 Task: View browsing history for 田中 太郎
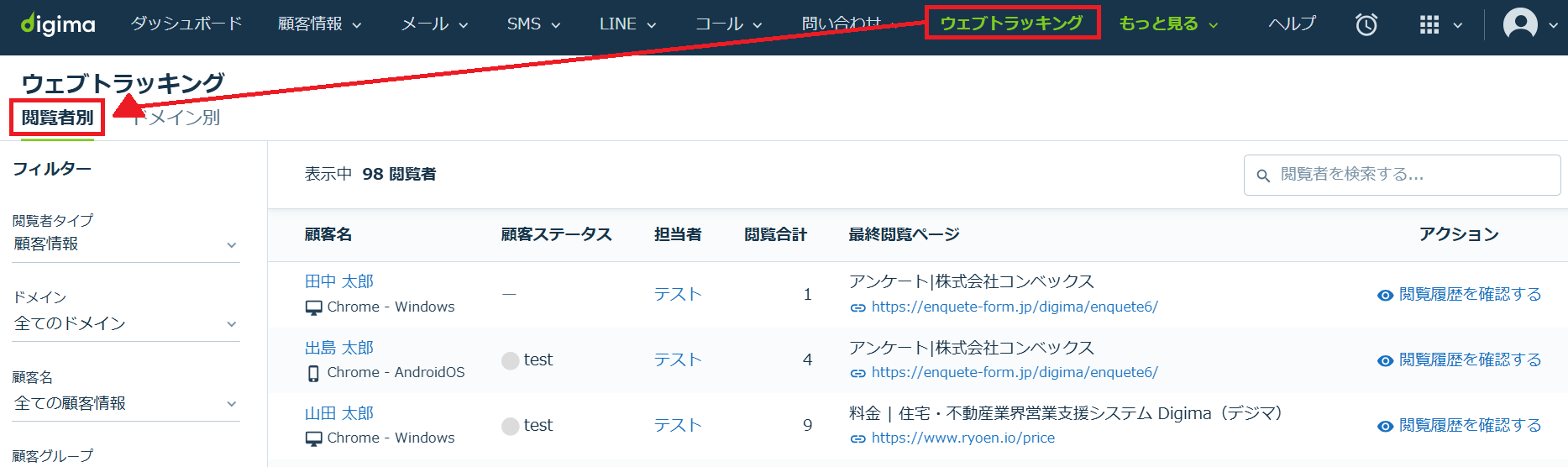point(1470,294)
